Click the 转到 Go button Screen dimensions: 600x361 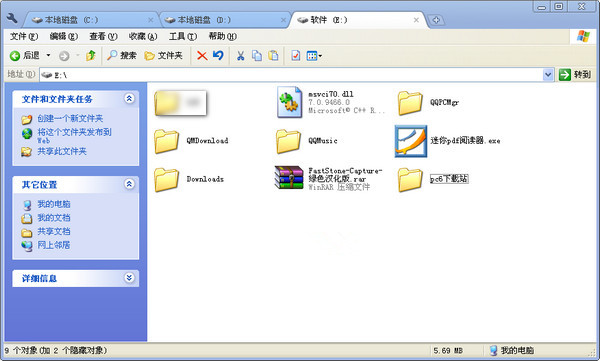[575, 75]
